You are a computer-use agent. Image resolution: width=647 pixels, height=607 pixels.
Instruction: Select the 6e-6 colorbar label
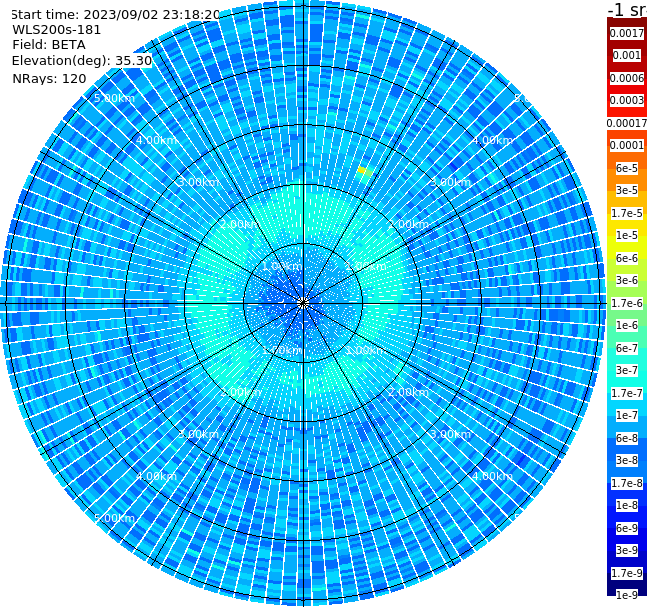[627, 258]
